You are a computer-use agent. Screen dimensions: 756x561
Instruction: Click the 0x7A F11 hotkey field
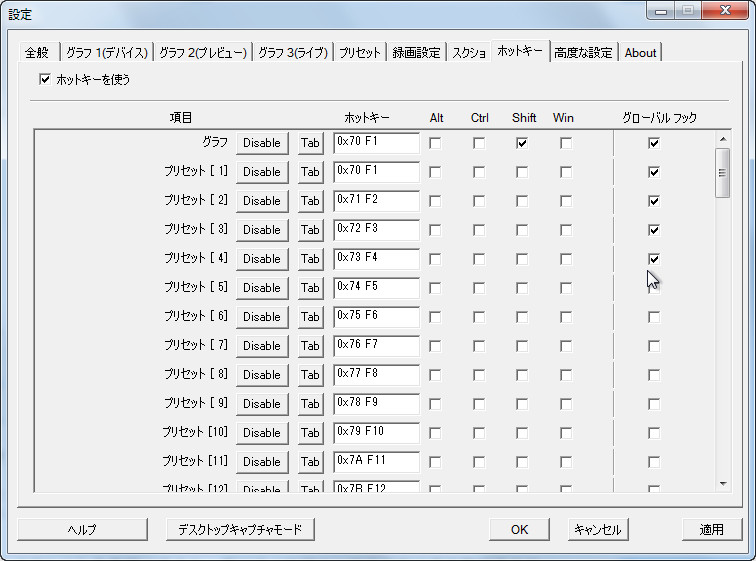376,461
